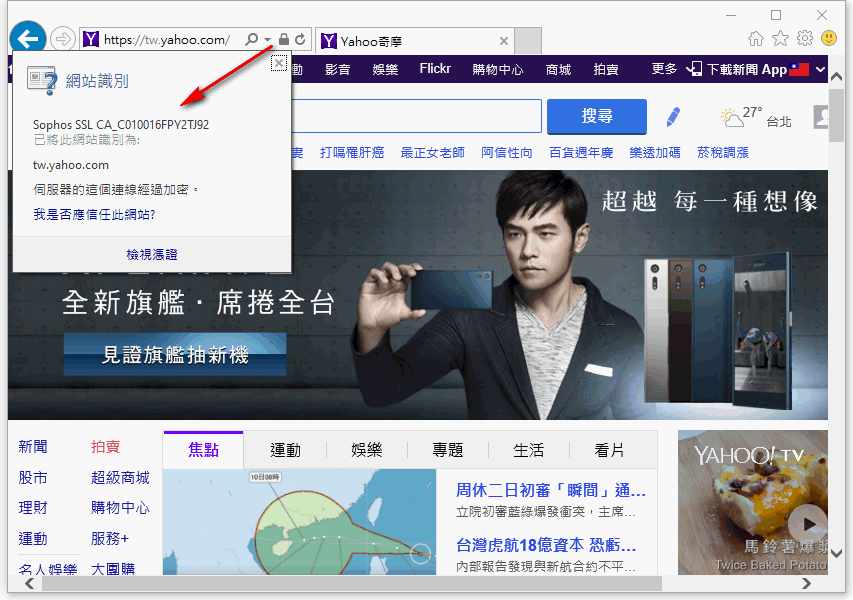This screenshot has height=600, width=853.
Task: Close the Yahoo奇摩 browser tab
Action: tap(504, 41)
